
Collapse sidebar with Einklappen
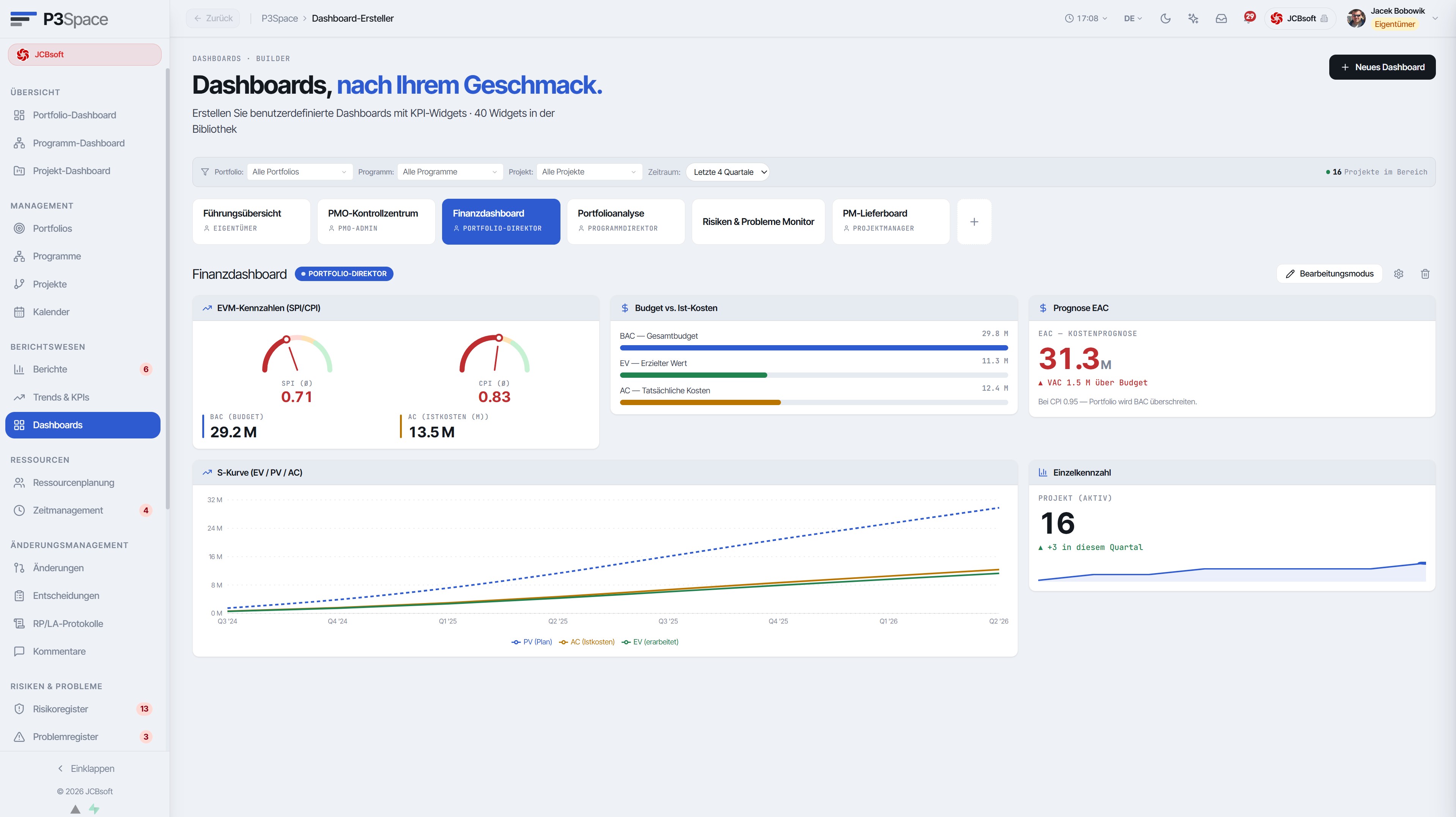click(86, 769)
